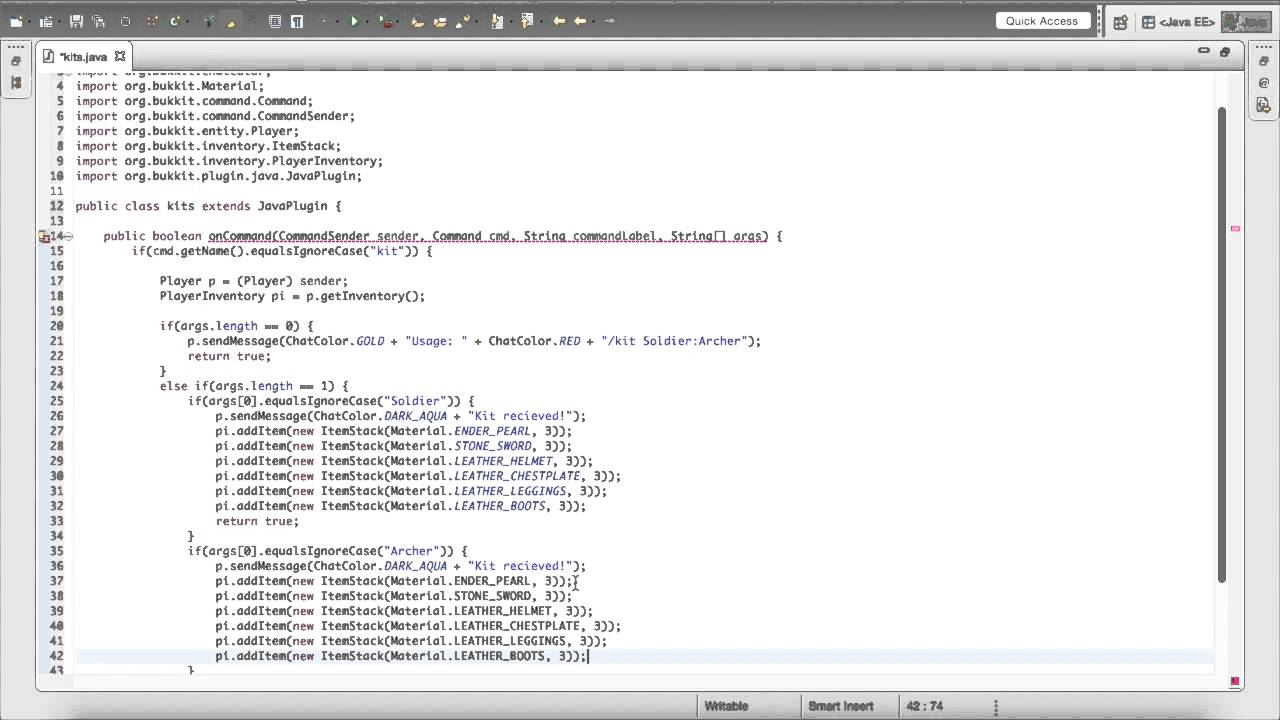This screenshot has height=720, width=1280.
Task: Open the Declaration view in right sidebar
Action: pos(1263,104)
